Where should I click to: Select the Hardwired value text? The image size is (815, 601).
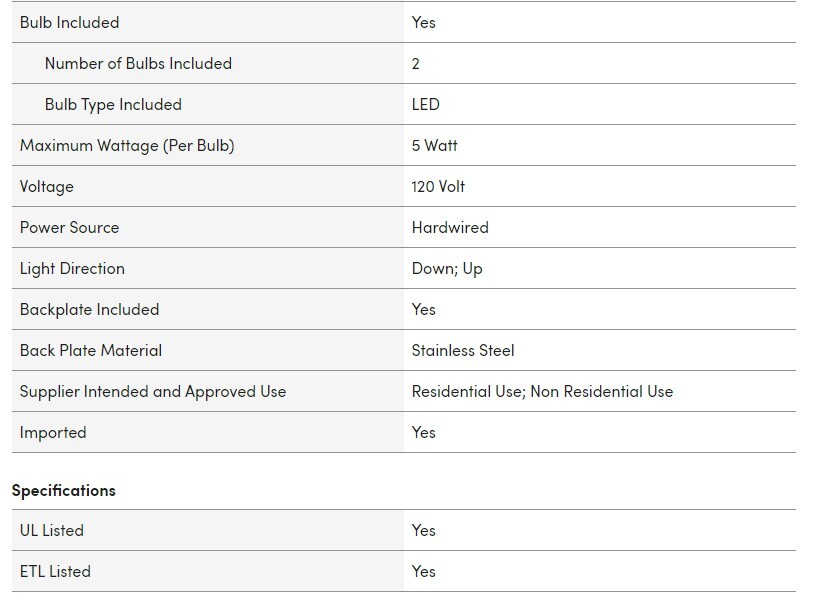(x=450, y=227)
